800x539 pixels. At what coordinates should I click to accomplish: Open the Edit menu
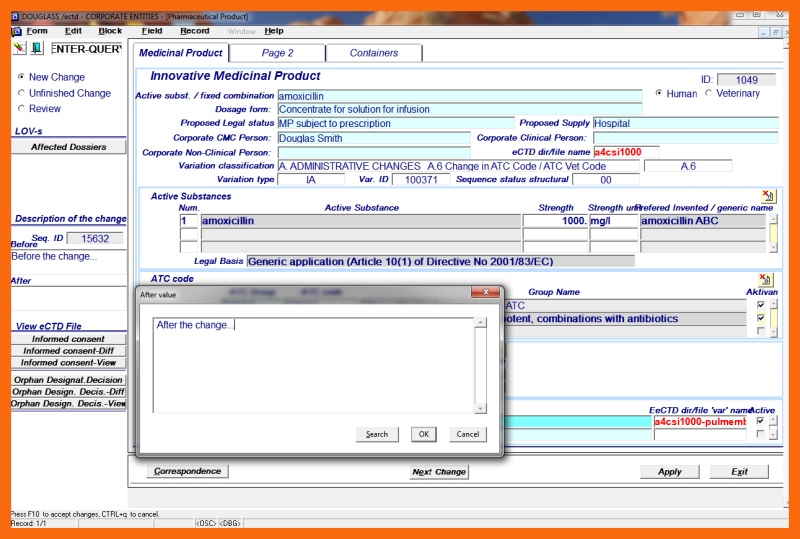click(x=73, y=31)
